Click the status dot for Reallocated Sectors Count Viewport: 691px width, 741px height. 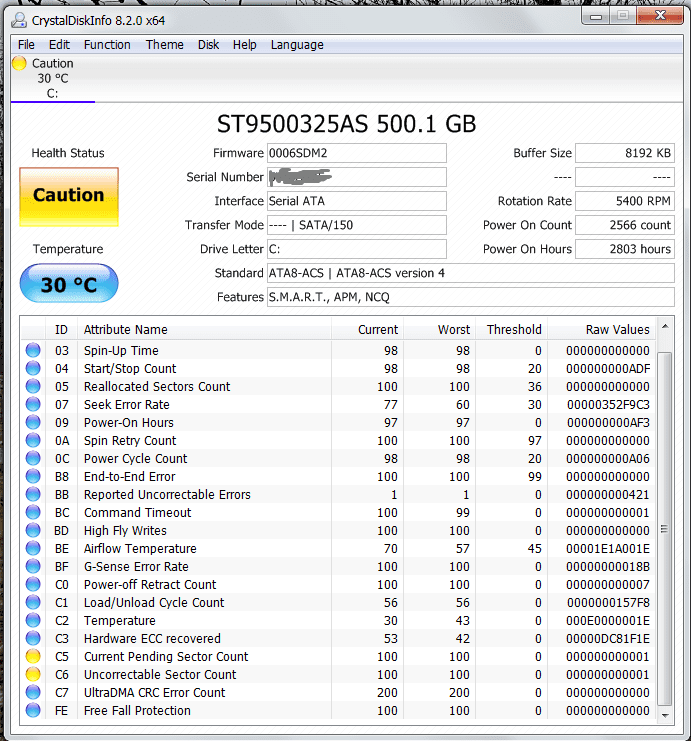point(33,386)
